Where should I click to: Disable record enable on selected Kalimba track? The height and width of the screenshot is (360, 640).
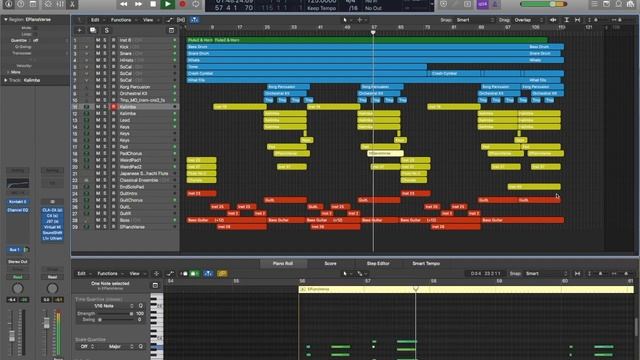[x=114, y=107]
